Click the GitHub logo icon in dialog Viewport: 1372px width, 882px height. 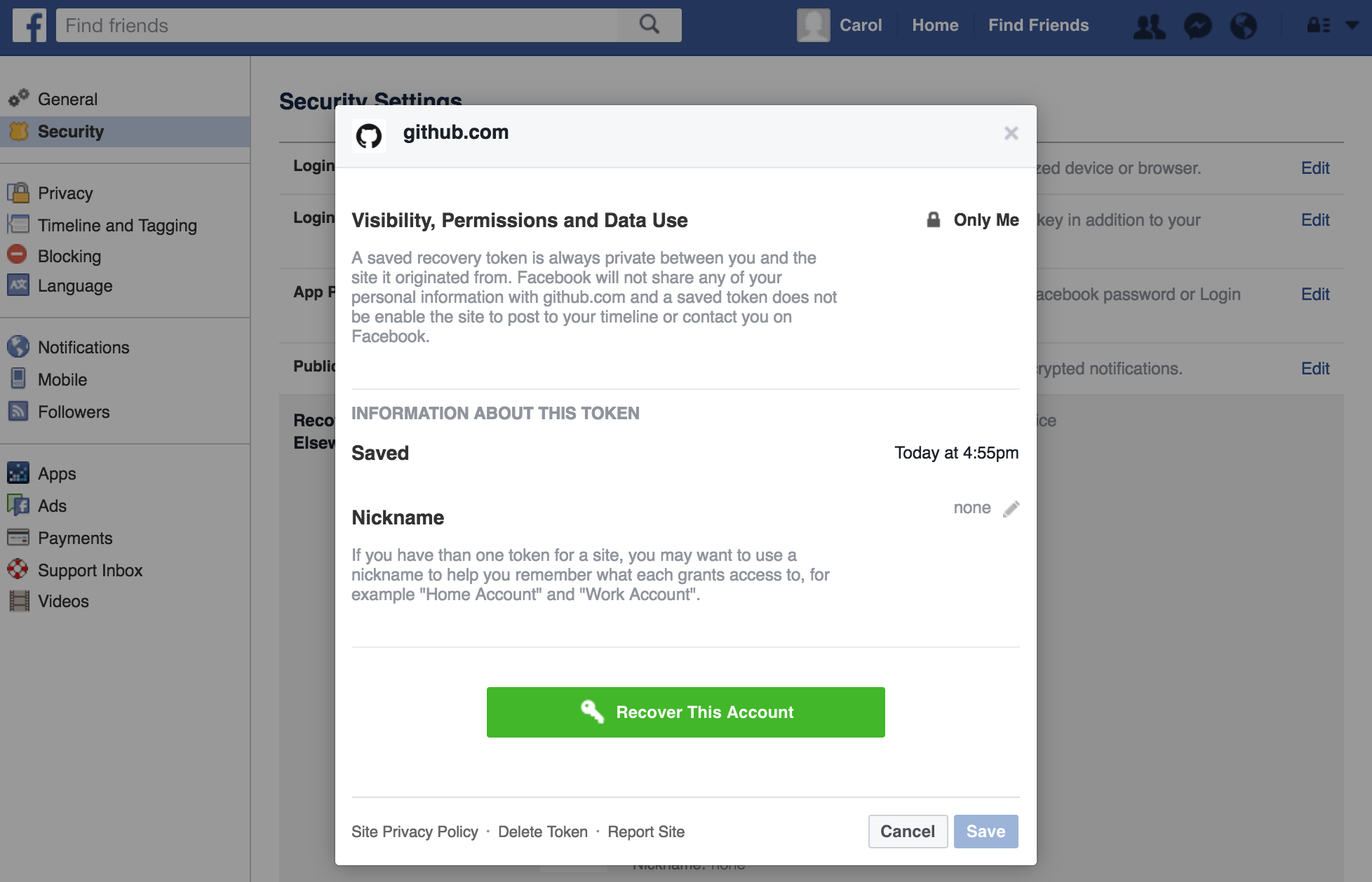368,133
